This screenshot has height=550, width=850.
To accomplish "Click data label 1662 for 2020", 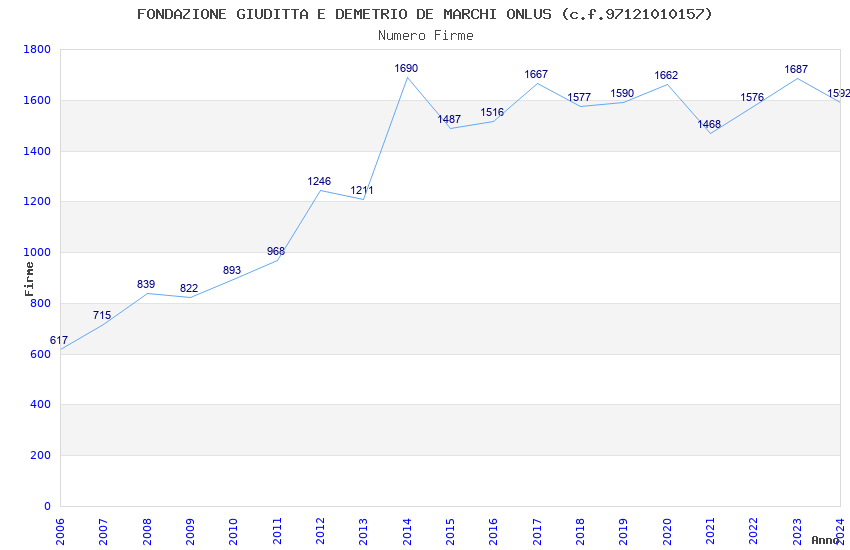I will 666,75.
